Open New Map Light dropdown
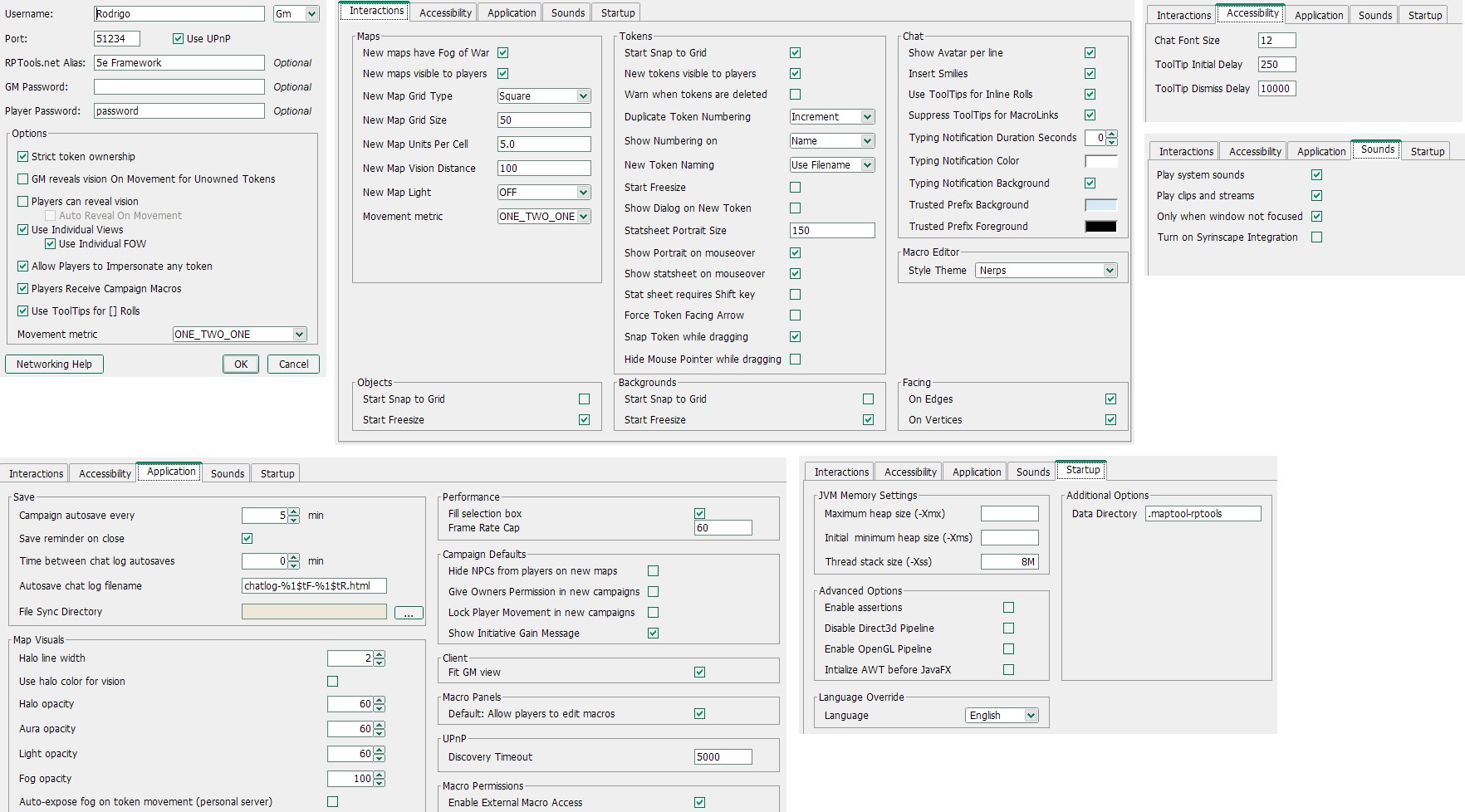The height and width of the screenshot is (812, 1465). pyautogui.click(x=544, y=193)
